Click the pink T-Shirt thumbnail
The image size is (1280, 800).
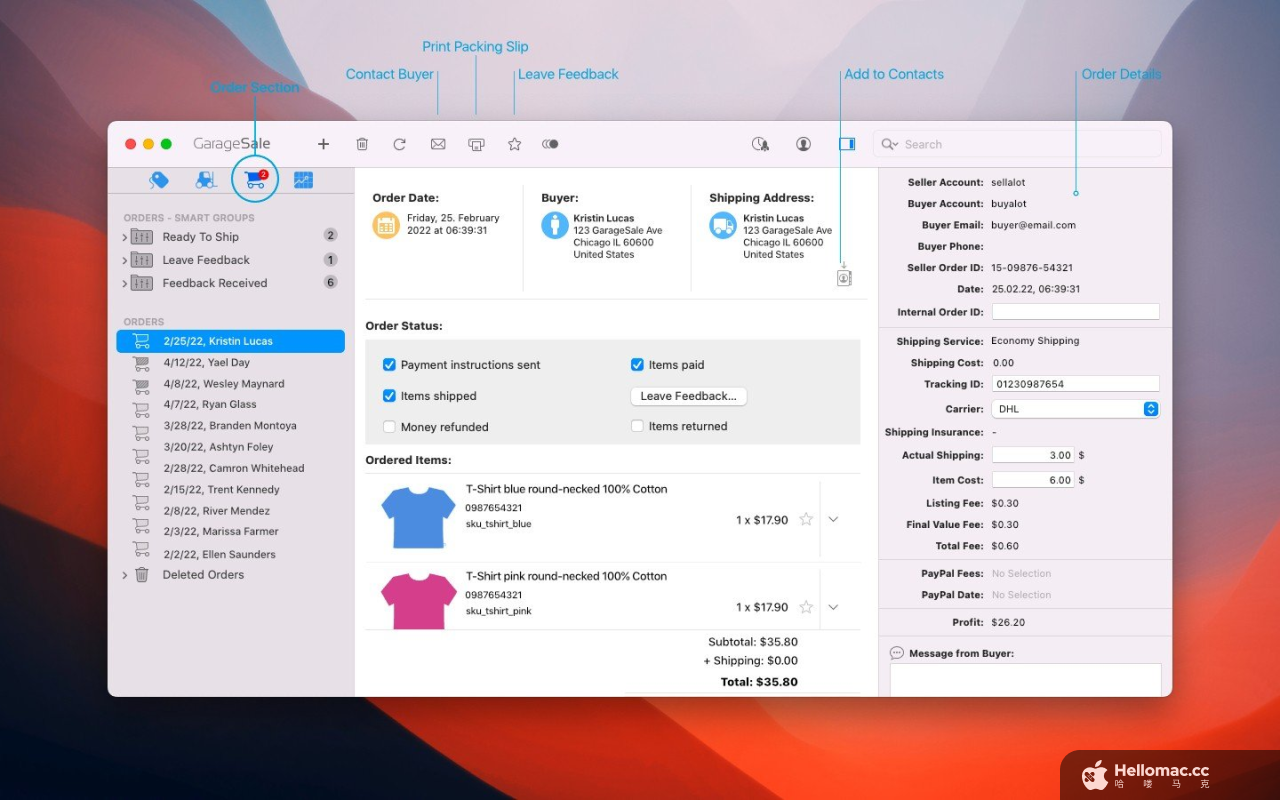pyautogui.click(x=418, y=601)
